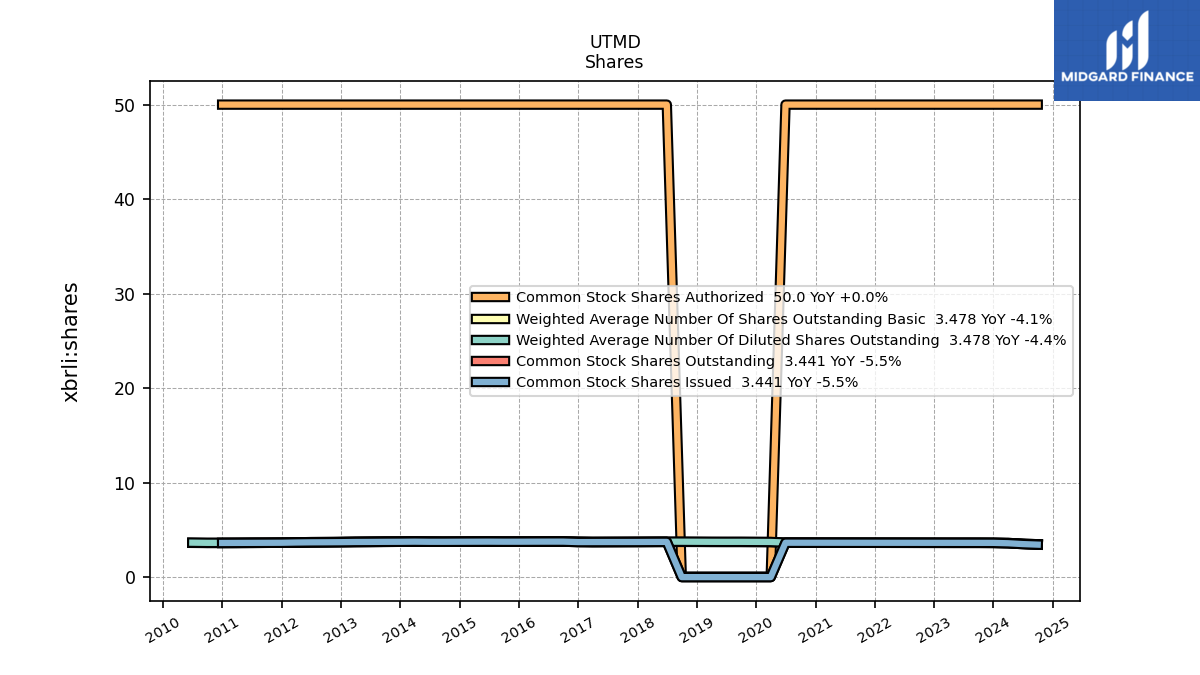Viewport: 1200px width, 675px height.
Task: Click the x-axis label 2017
Action: click(x=578, y=628)
